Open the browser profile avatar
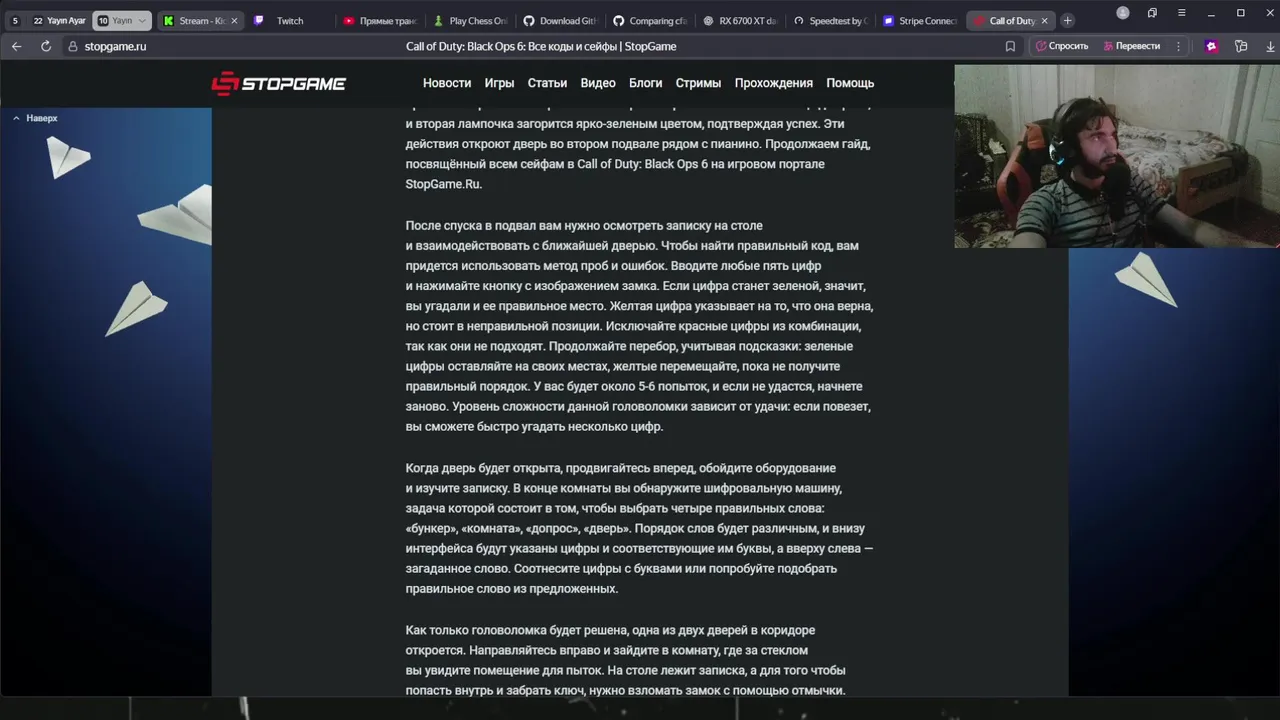The height and width of the screenshot is (720, 1280). (x=1123, y=13)
